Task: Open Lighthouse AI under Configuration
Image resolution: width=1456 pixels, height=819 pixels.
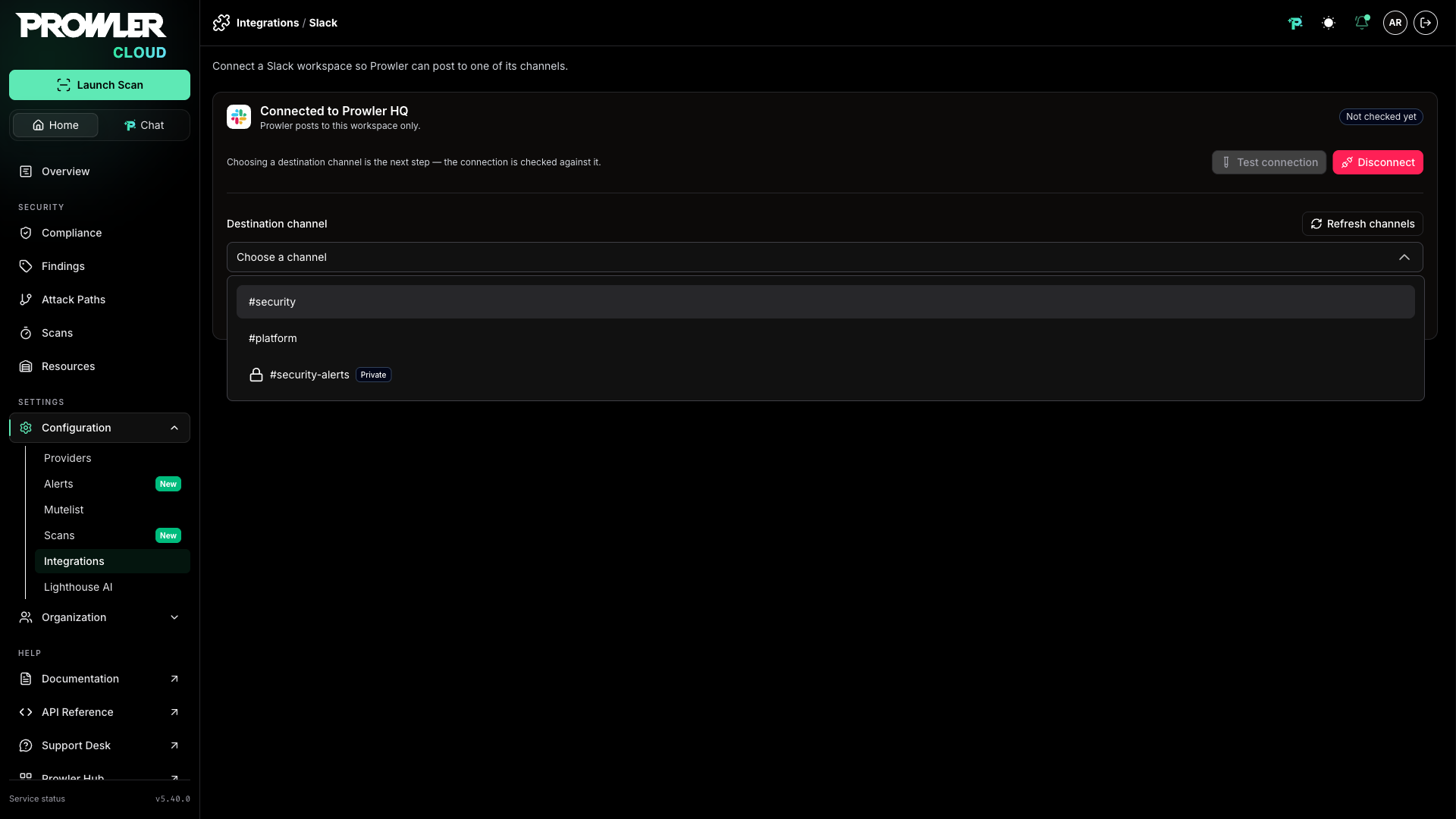Action: [x=112, y=587]
